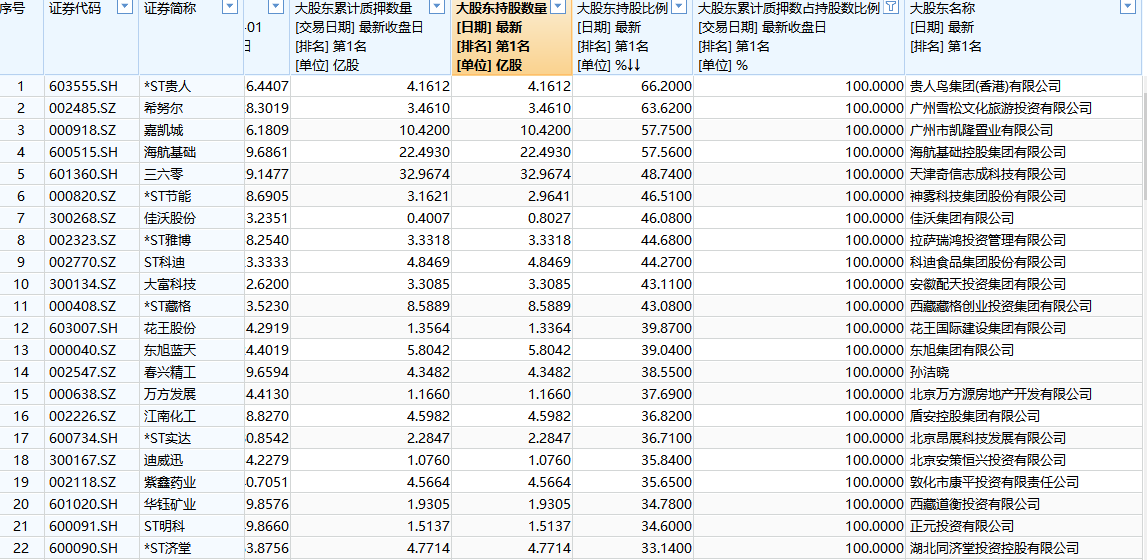This screenshot has width=1147, height=560.
Task: Select shareholder 正元投资有限公司
Action: (962, 526)
